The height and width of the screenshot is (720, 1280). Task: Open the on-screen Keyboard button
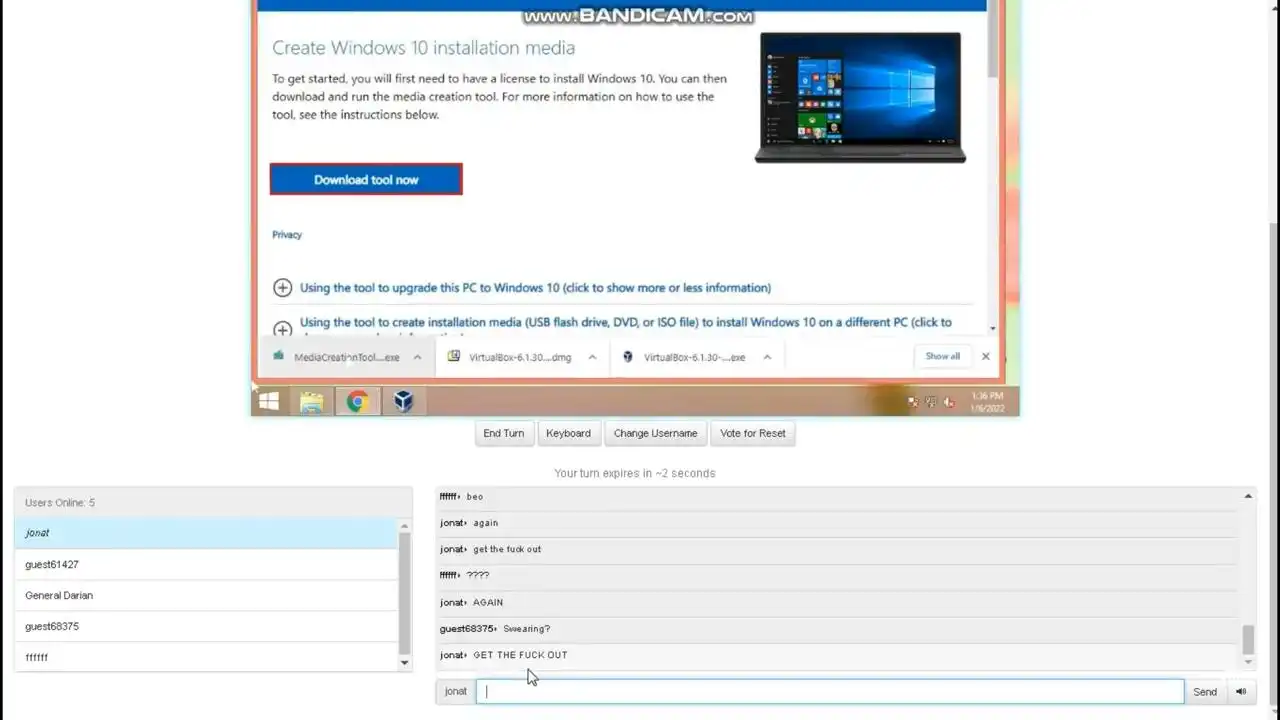click(568, 433)
